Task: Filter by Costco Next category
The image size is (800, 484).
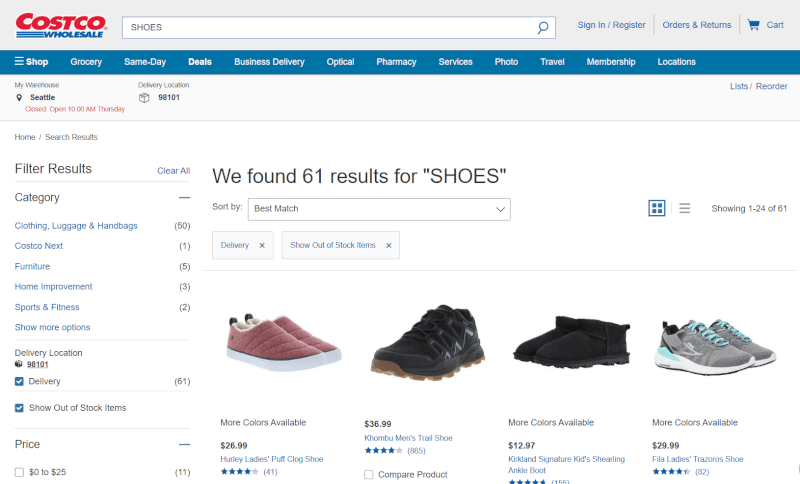Action: pyautogui.click(x=39, y=246)
